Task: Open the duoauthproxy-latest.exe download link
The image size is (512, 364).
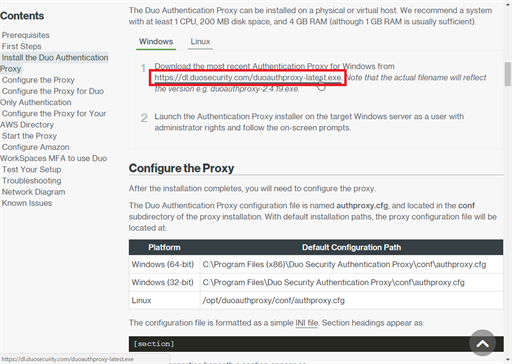Action: pyautogui.click(x=248, y=78)
